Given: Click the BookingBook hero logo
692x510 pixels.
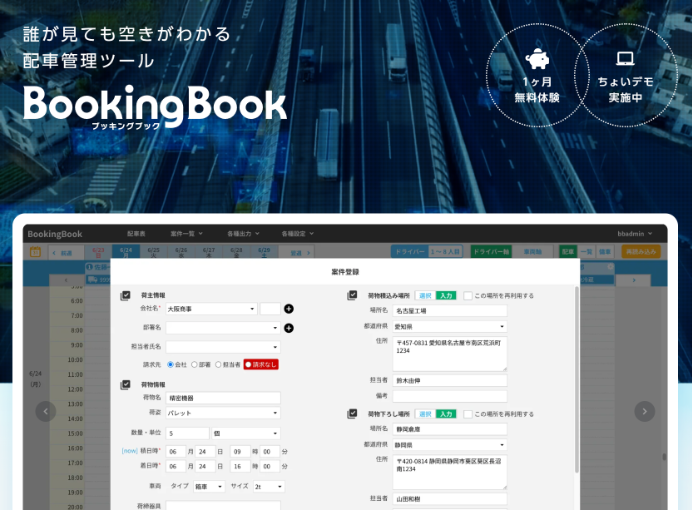Looking at the screenshot, I should click(x=155, y=106).
